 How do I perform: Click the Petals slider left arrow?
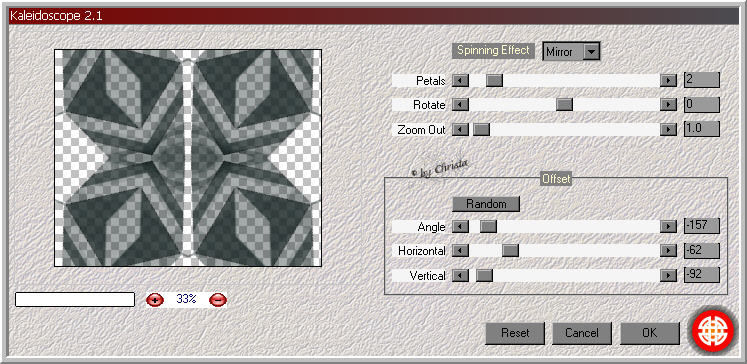[x=460, y=80]
